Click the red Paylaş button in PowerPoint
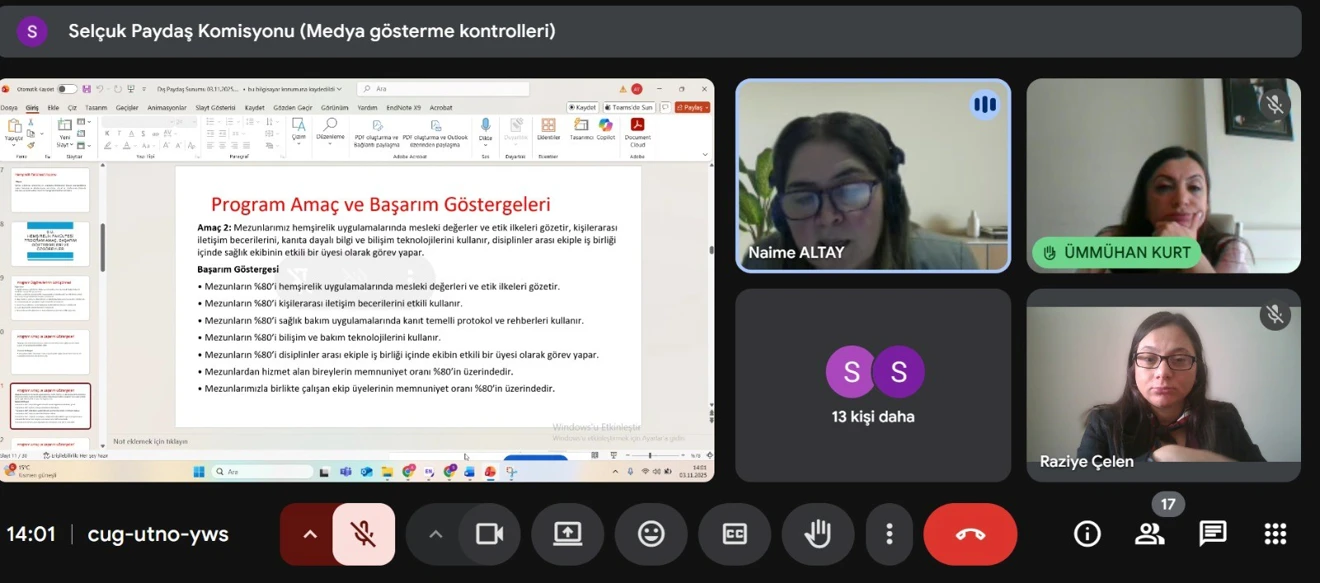 (693, 107)
